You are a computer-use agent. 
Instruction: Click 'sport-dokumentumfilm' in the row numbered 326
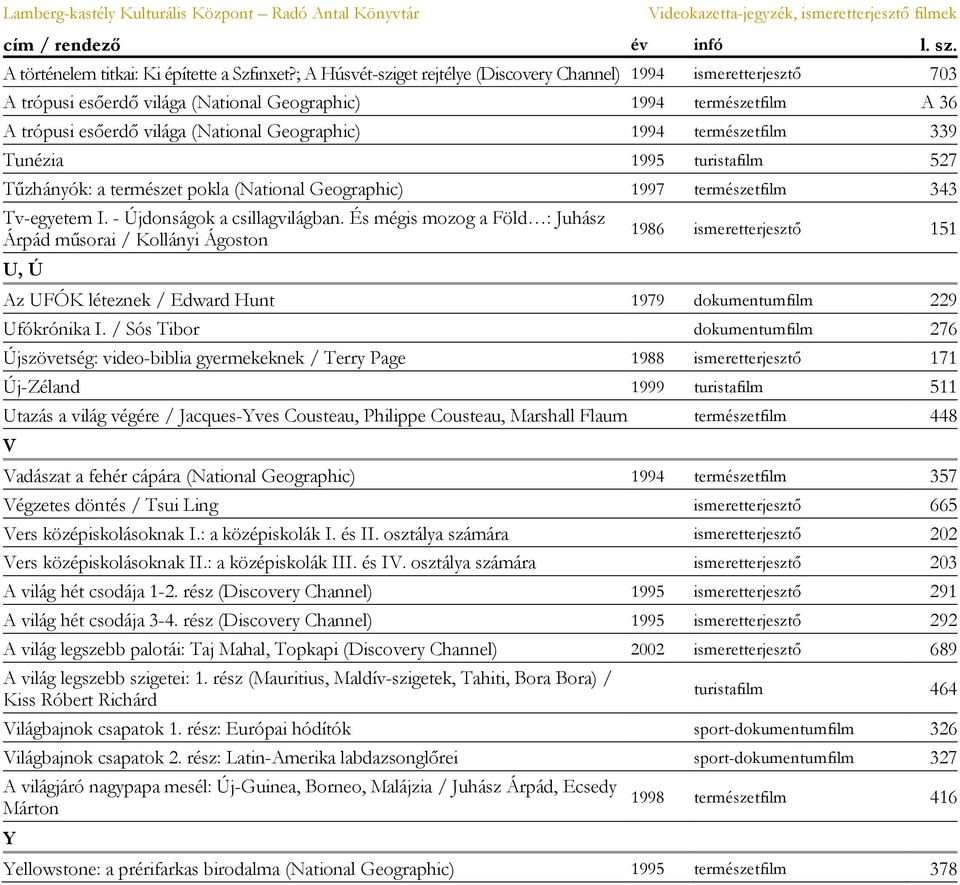(773, 730)
